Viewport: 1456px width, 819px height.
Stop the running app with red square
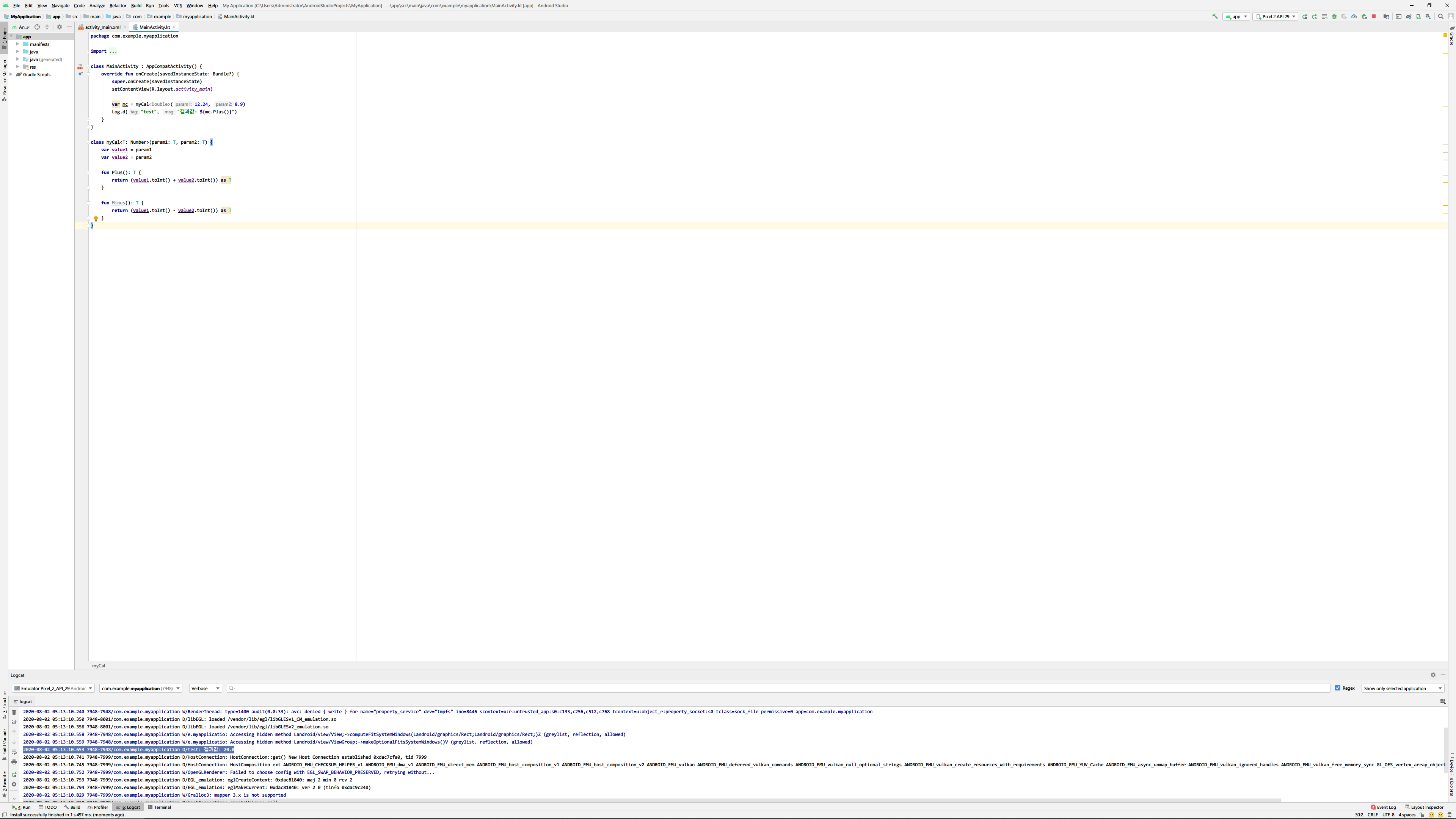tap(1373, 16)
